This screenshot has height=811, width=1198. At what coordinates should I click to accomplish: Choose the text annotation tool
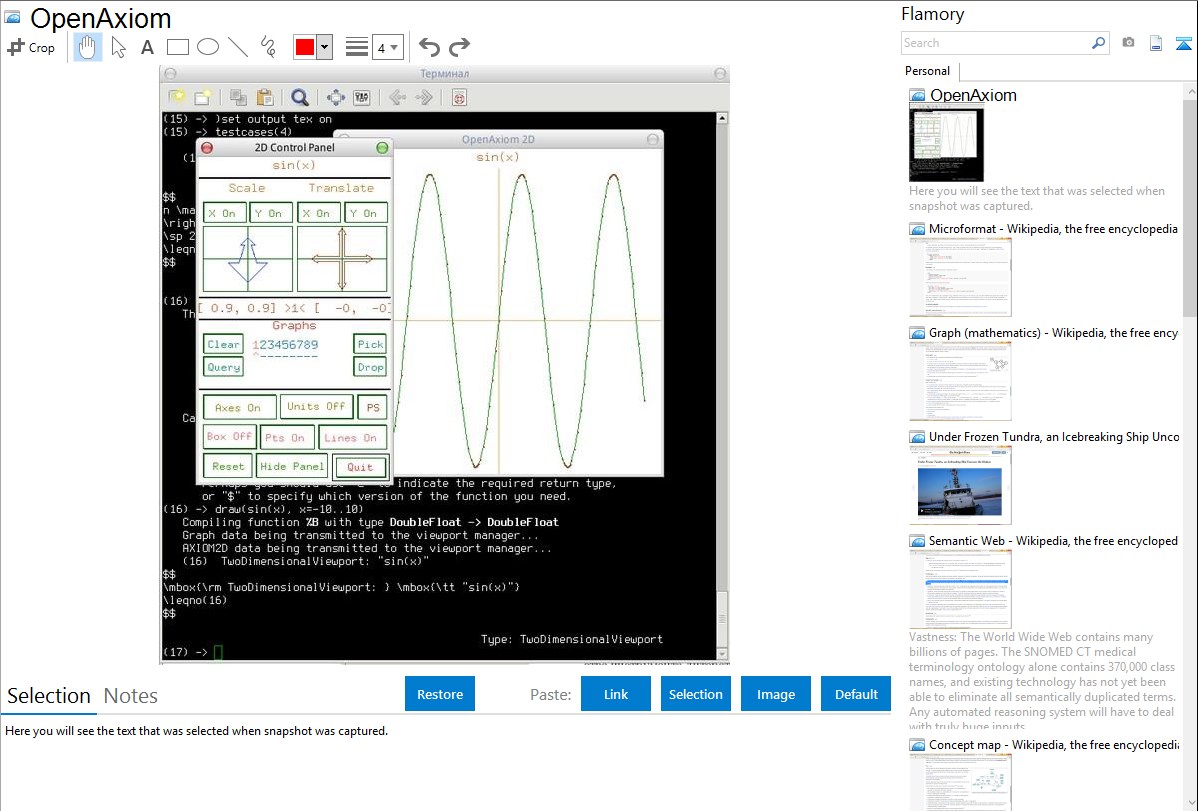coord(147,47)
